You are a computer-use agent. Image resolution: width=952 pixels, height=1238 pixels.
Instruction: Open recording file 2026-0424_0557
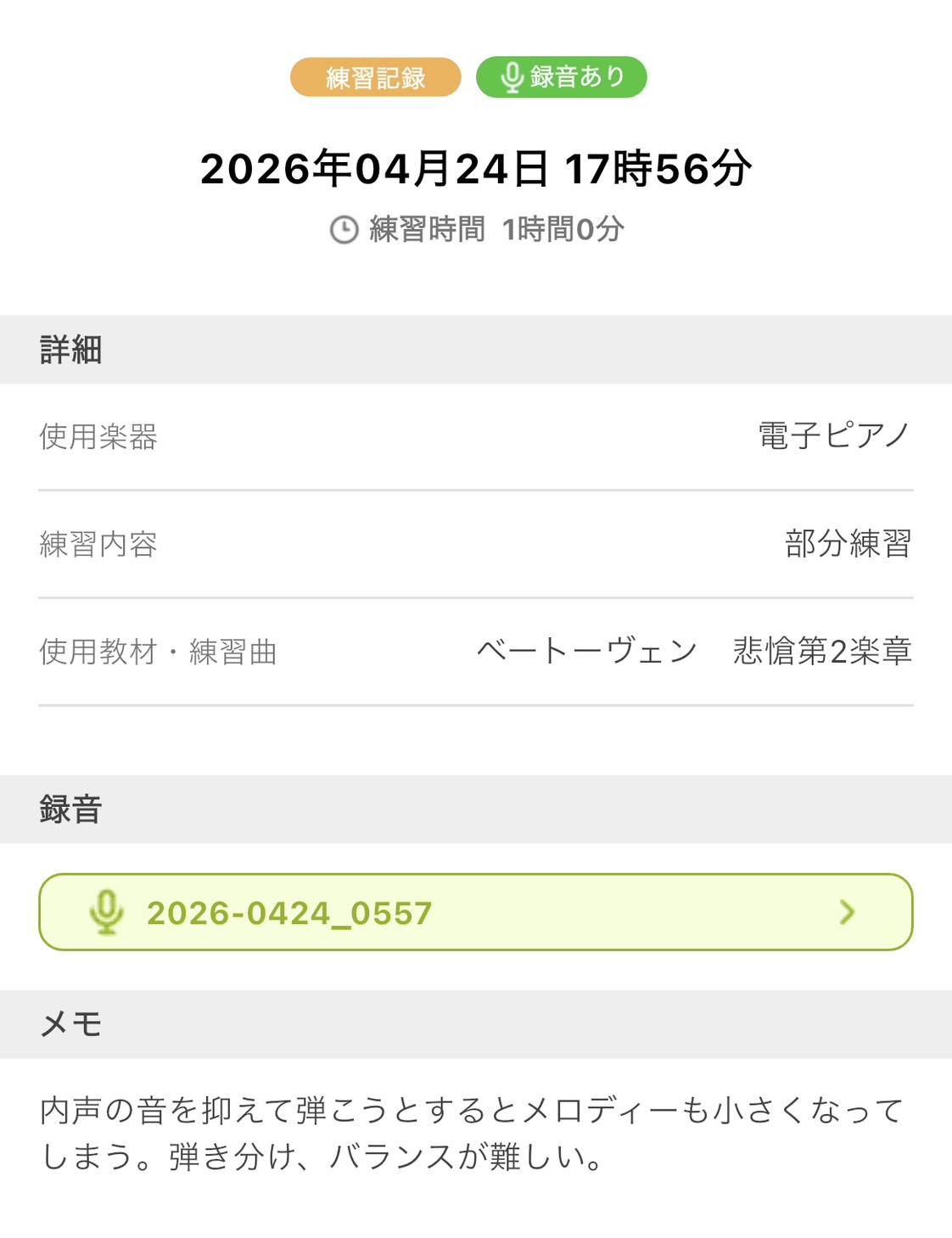coord(289,913)
